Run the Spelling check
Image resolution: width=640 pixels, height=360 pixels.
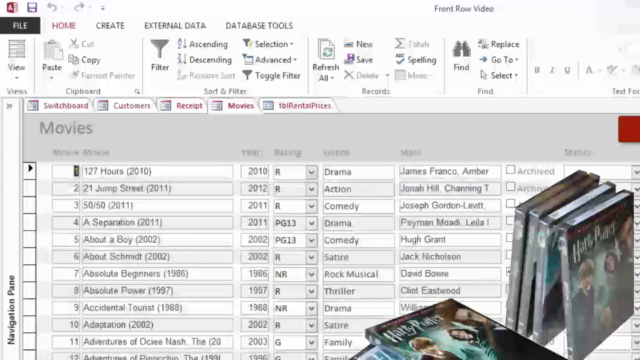tap(416, 60)
